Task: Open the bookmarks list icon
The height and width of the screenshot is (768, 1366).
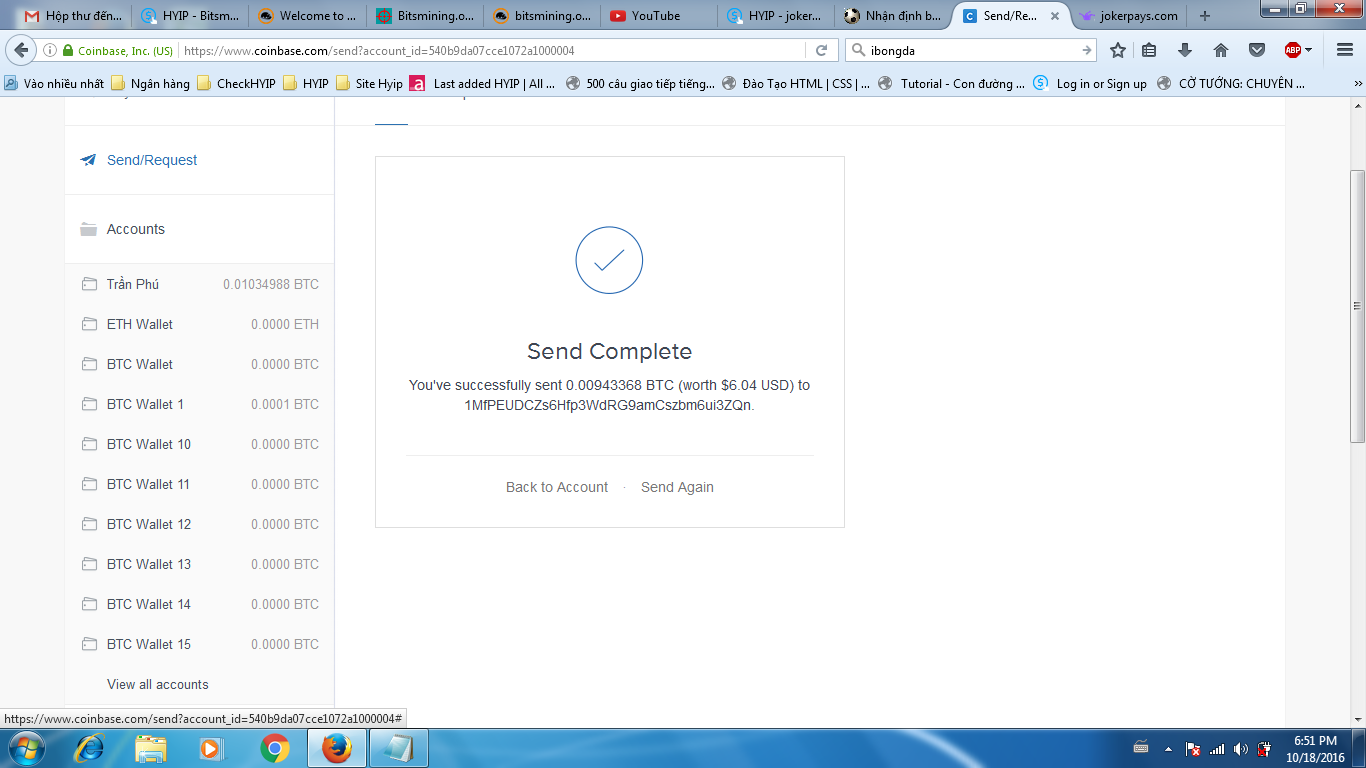Action: tap(1150, 50)
